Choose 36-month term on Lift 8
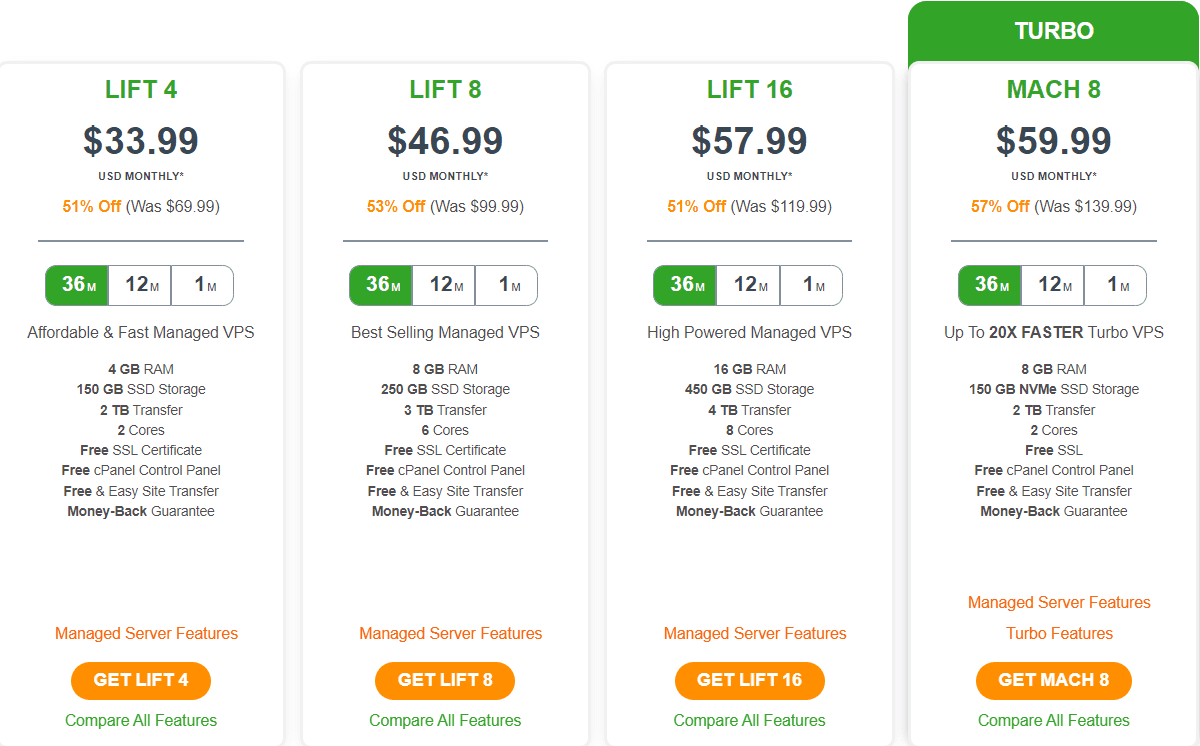Screen dimensions: 1200x746 pos(381,285)
